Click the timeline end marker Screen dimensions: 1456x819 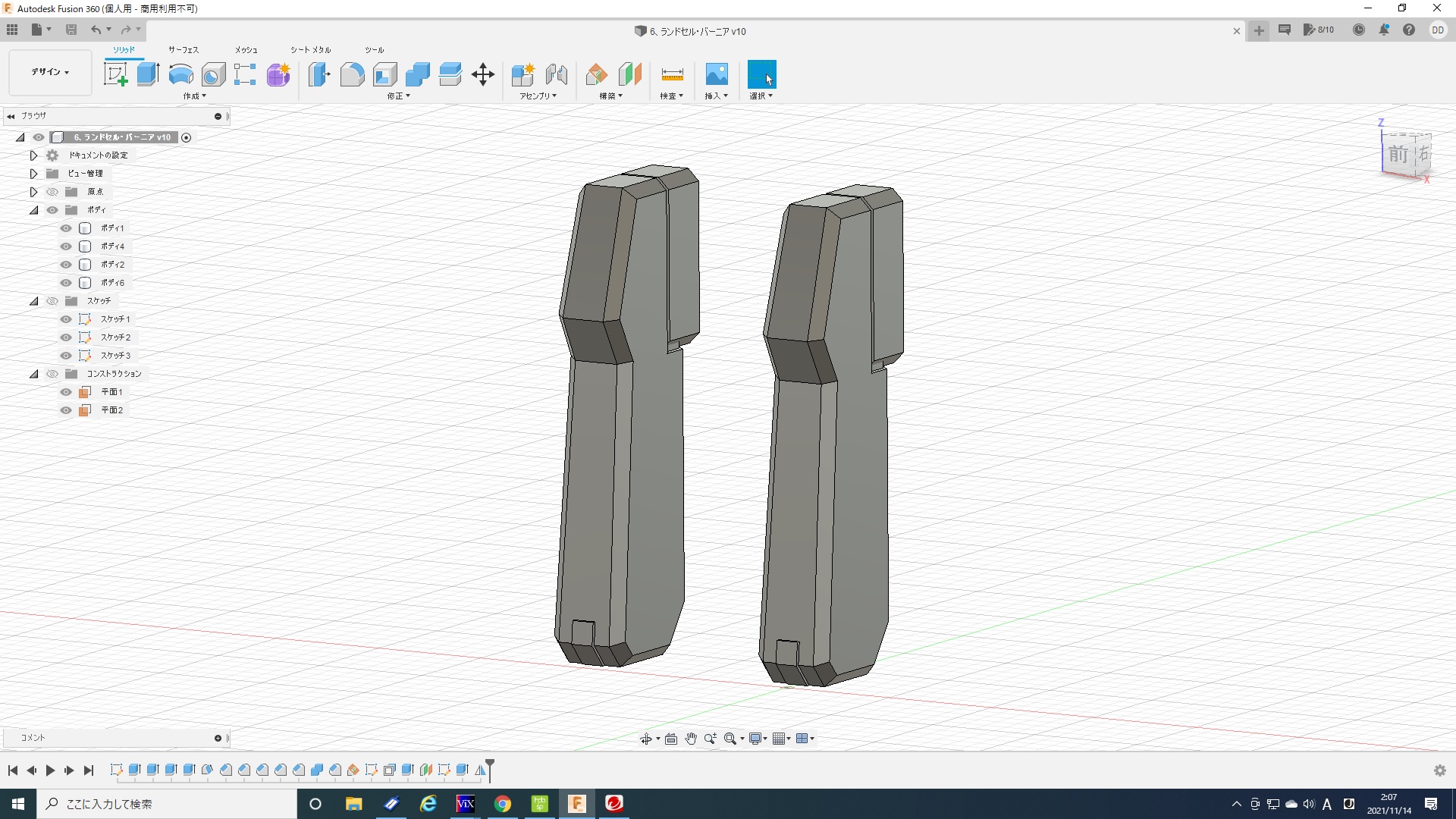[x=490, y=767]
